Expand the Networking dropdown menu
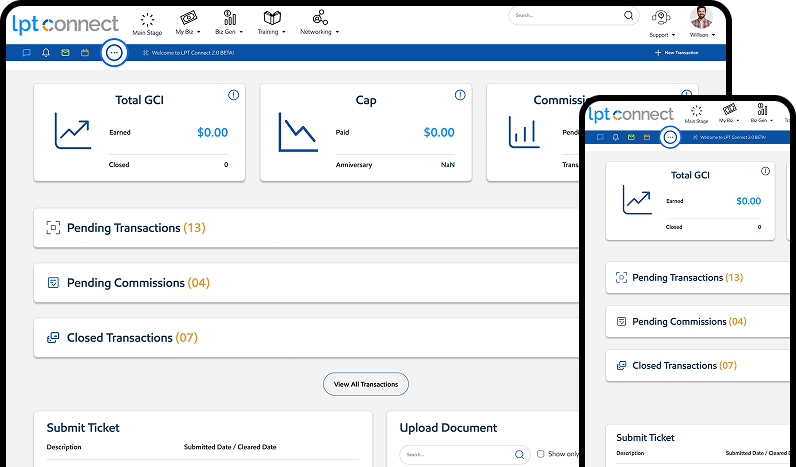The width and height of the screenshot is (796, 467). click(x=319, y=23)
